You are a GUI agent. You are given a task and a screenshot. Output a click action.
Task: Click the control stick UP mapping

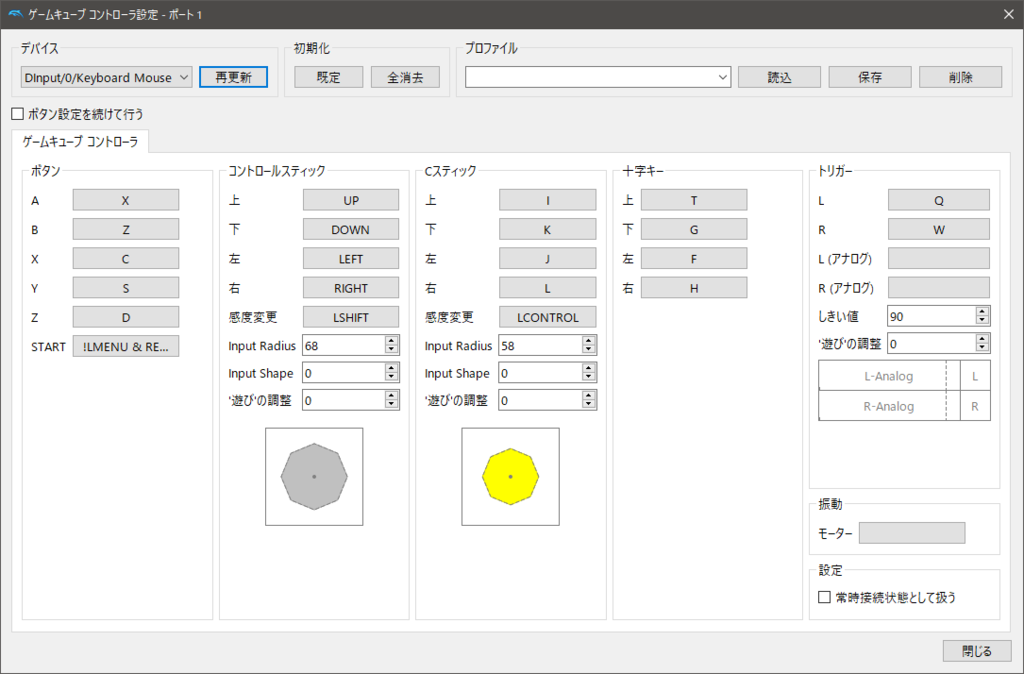pyautogui.click(x=351, y=201)
